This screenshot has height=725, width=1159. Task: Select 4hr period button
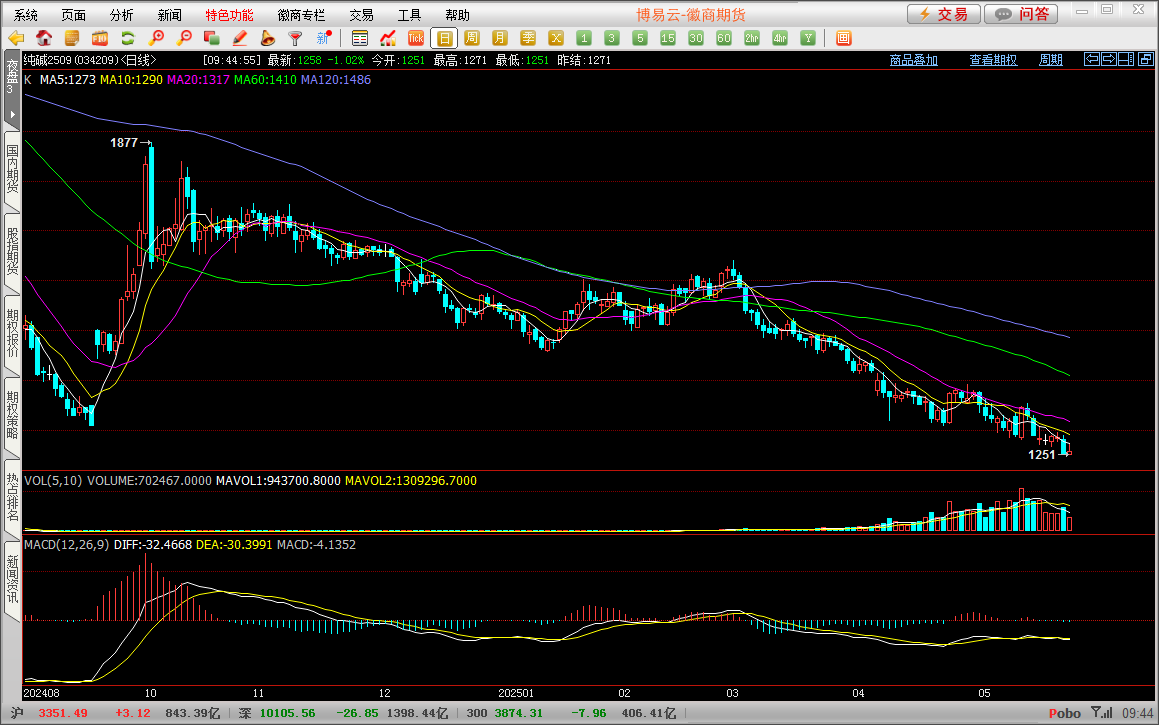780,38
